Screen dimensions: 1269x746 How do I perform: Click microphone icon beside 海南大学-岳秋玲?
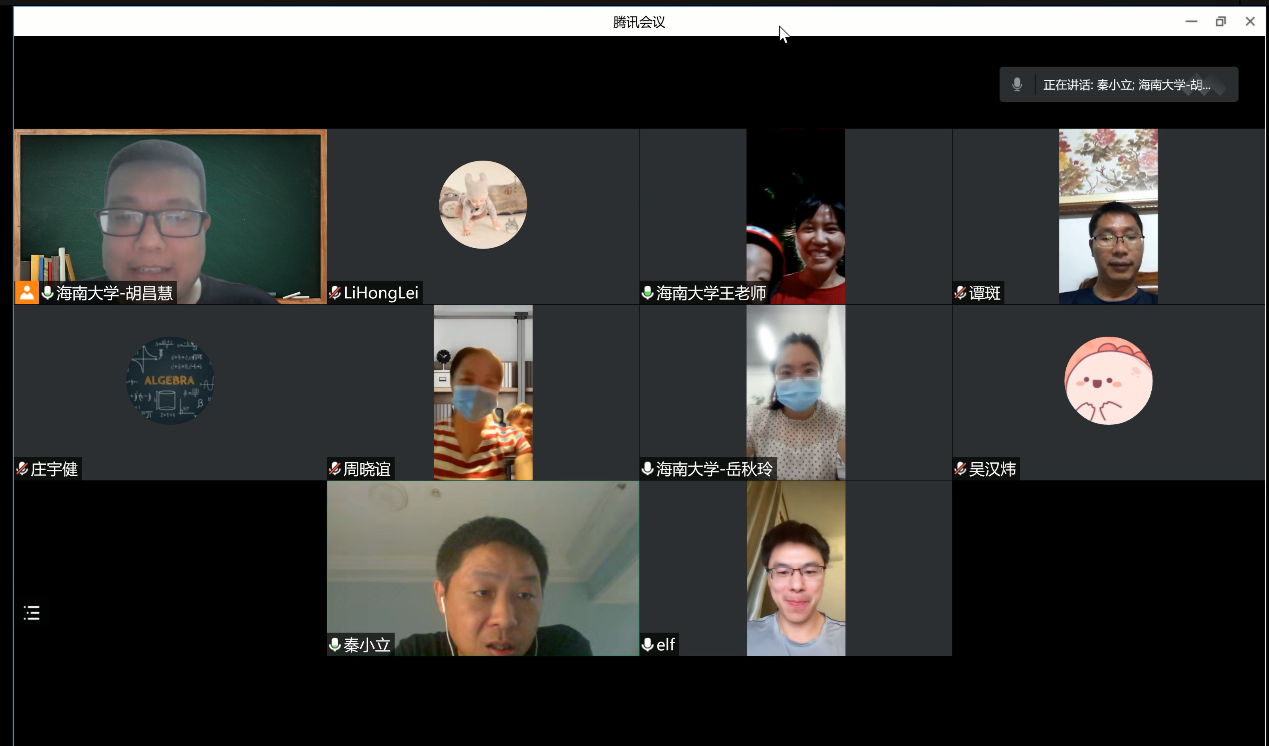tap(648, 469)
